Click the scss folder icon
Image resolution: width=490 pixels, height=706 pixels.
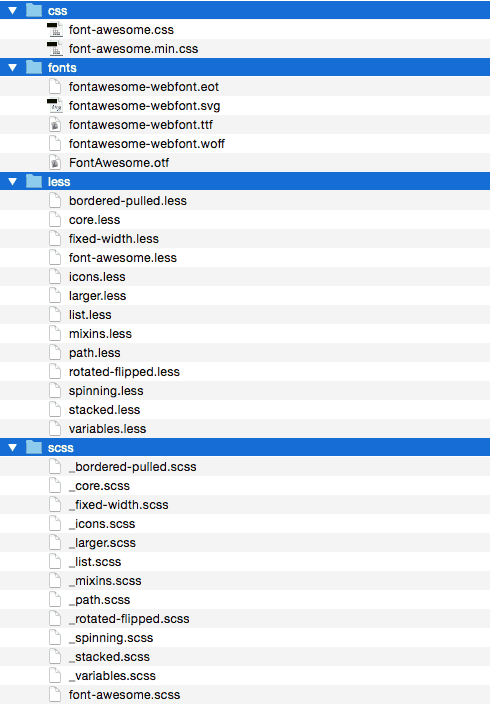pyautogui.click(x=34, y=447)
